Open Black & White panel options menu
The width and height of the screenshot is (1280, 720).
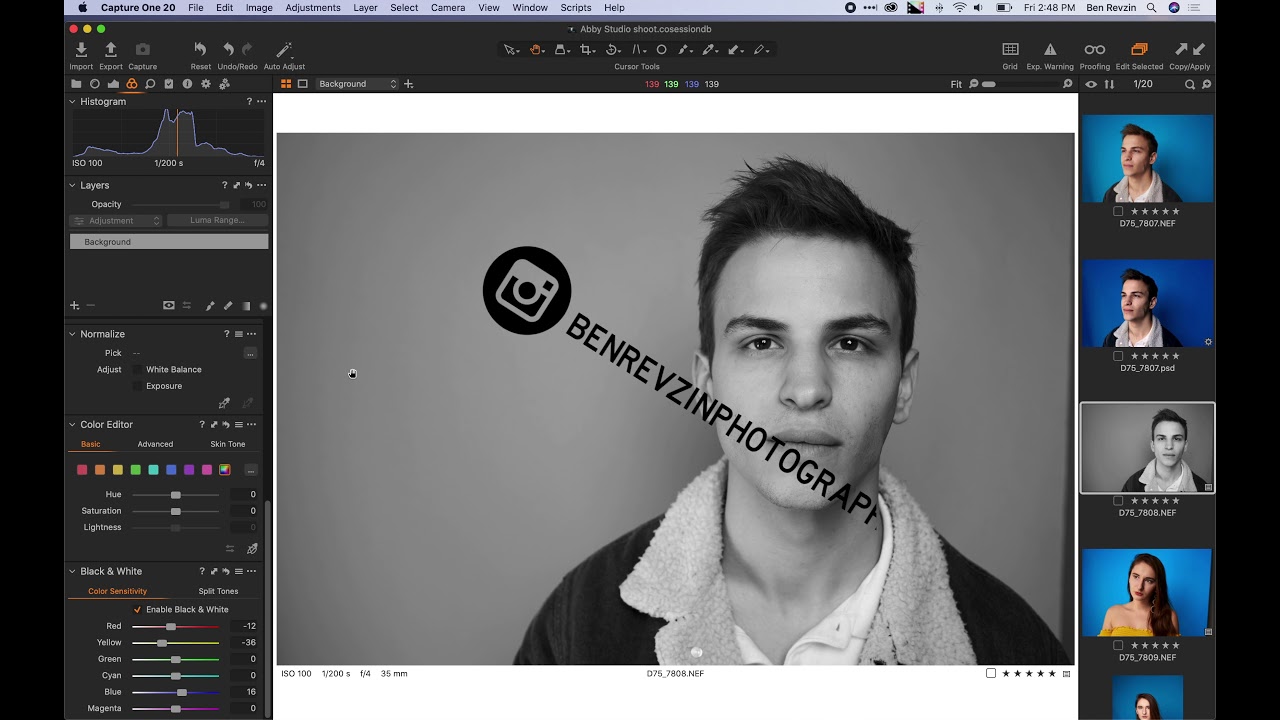click(251, 571)
